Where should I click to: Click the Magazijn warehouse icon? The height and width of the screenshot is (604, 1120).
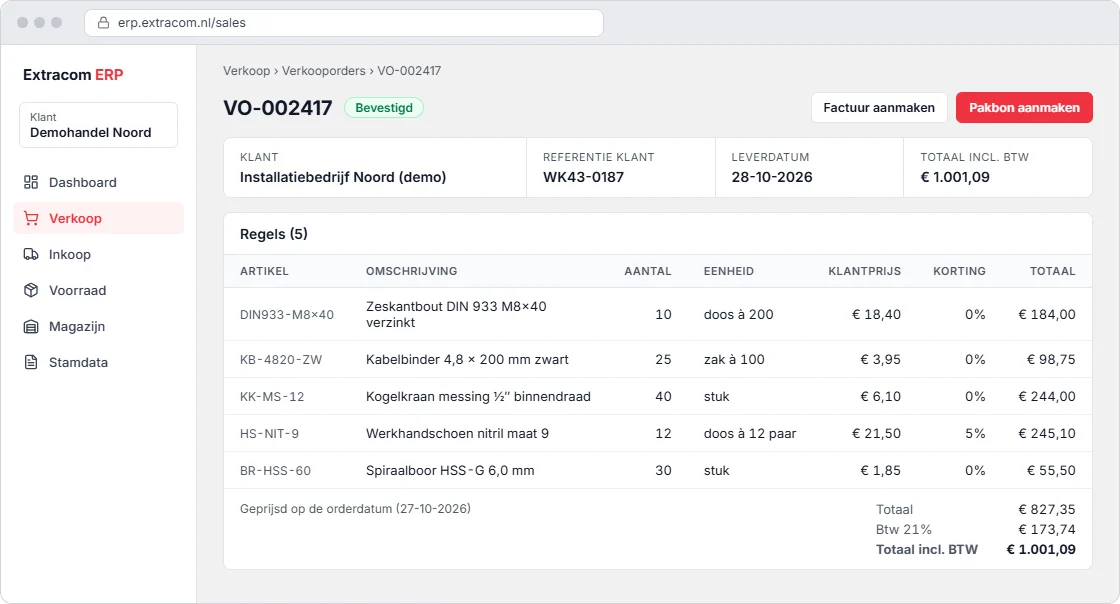click(x=31, y=326)
